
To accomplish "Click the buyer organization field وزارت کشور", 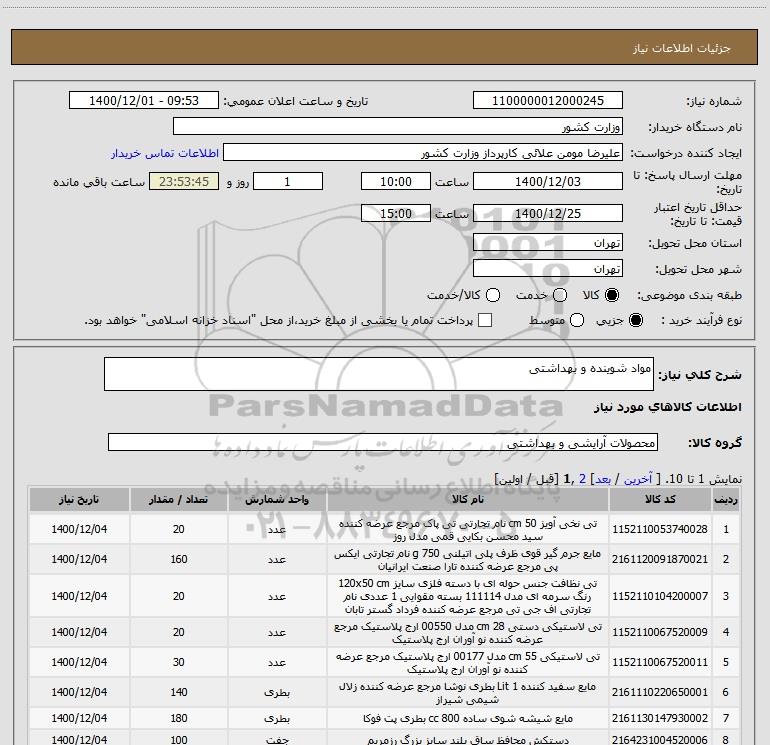I will (398, 126).
